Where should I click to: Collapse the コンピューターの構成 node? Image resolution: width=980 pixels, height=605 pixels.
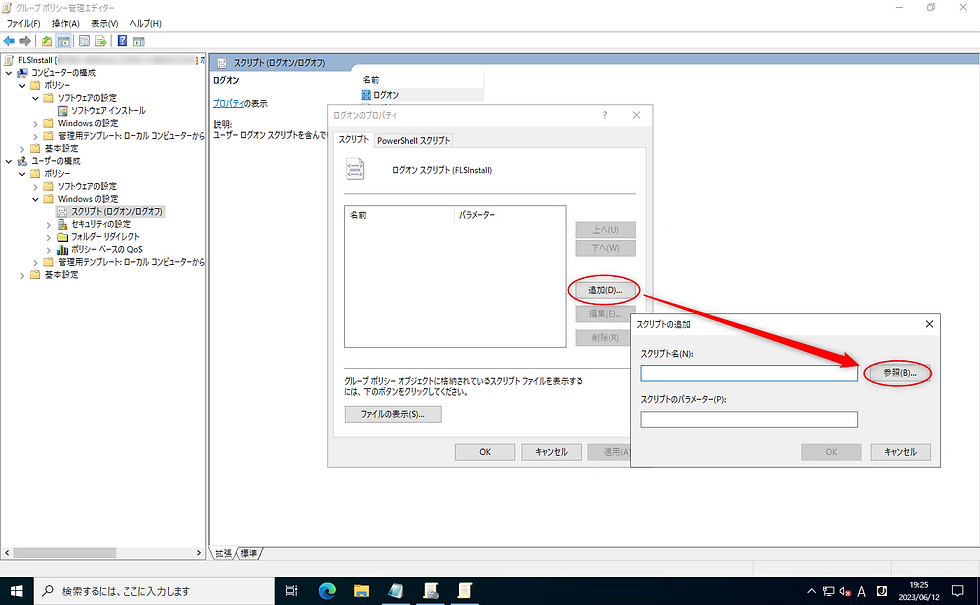[x=9, y=73]
